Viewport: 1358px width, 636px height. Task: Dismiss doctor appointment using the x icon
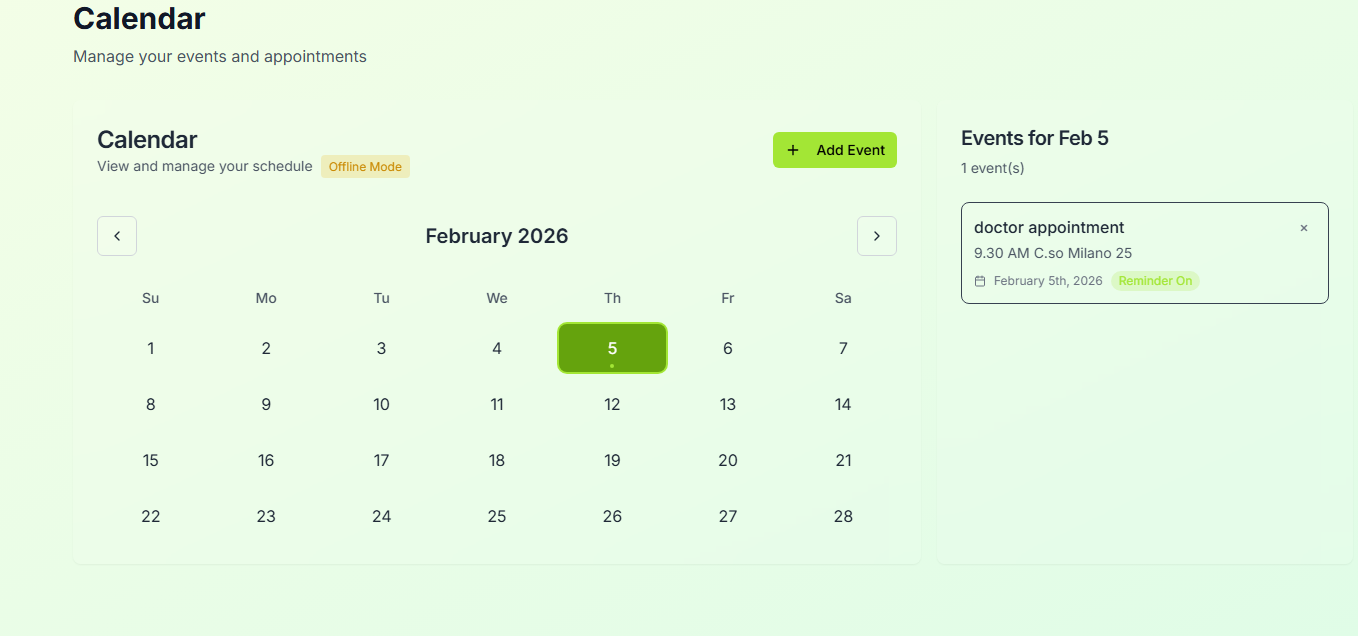tap(1304, 228)
